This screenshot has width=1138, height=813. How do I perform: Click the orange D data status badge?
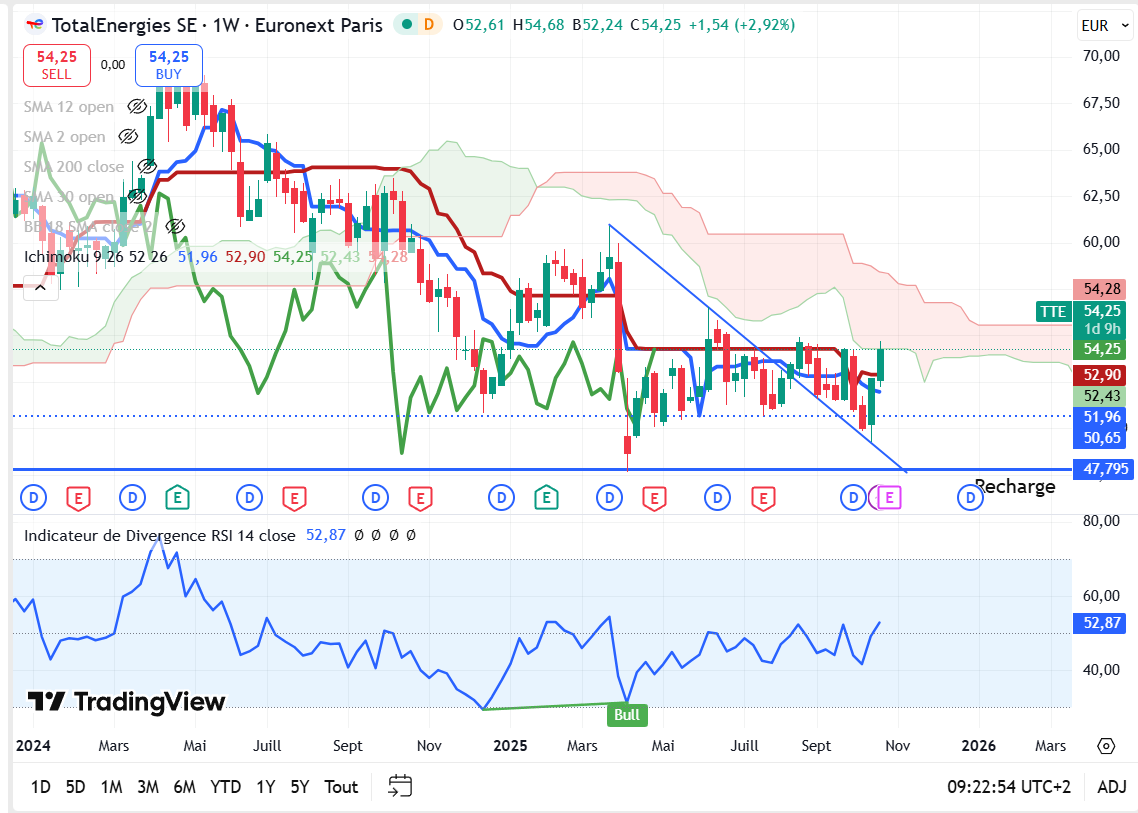[x=429, y=25]
